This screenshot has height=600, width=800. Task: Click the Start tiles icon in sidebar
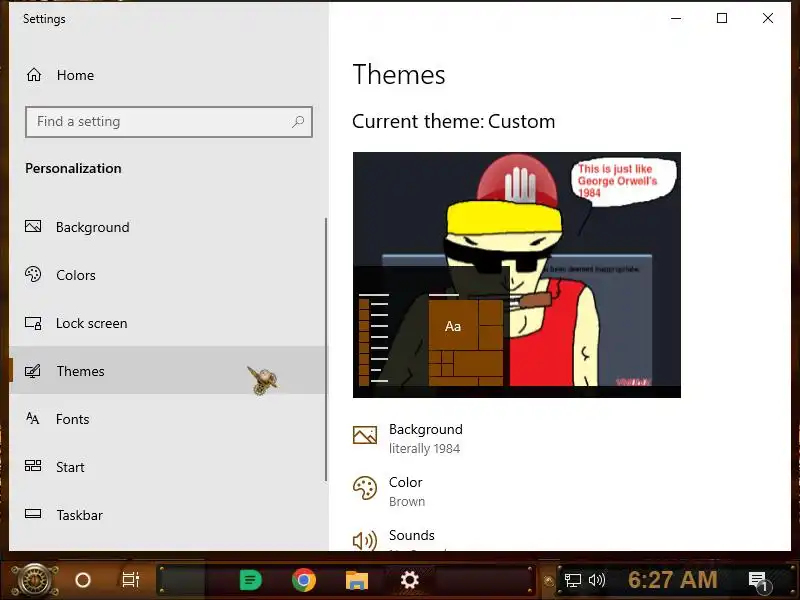33,465
